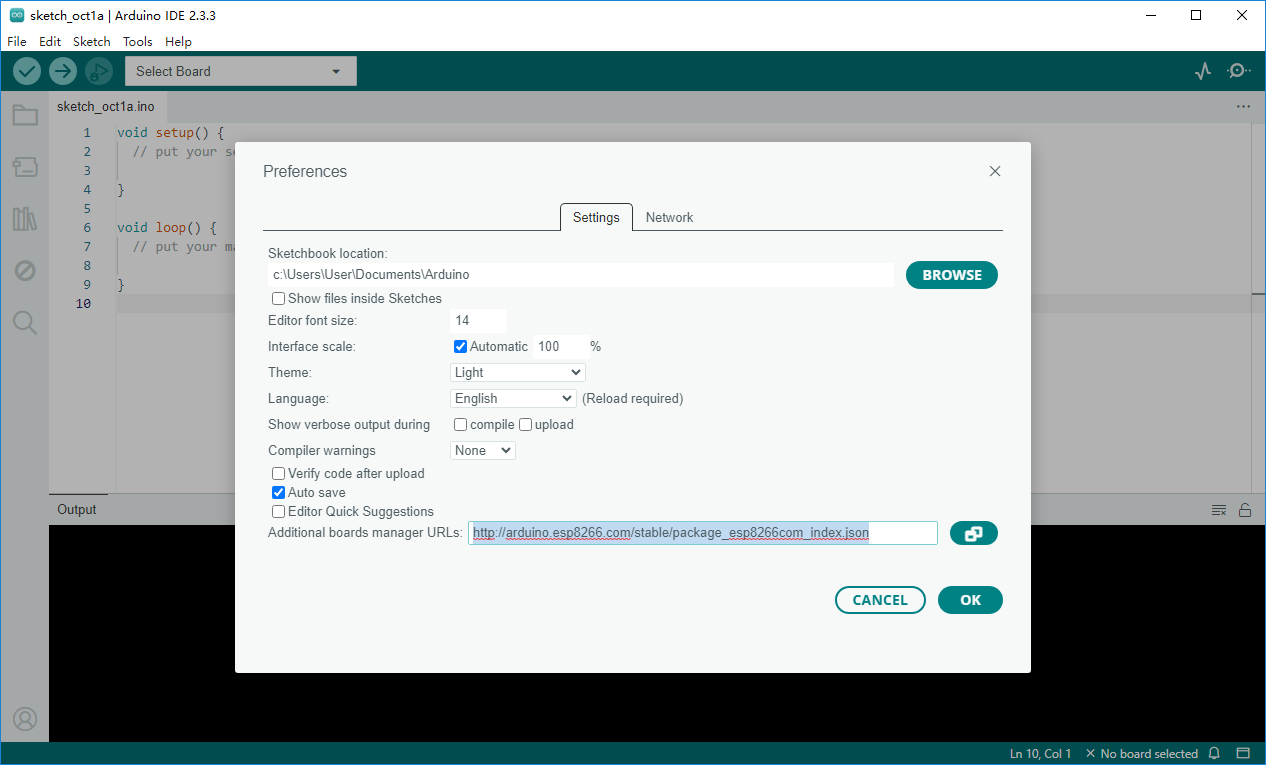Viewport: 1266px width, 765px height.
Task: Open the additional URLs editor window icon
Action: (974, 534)
